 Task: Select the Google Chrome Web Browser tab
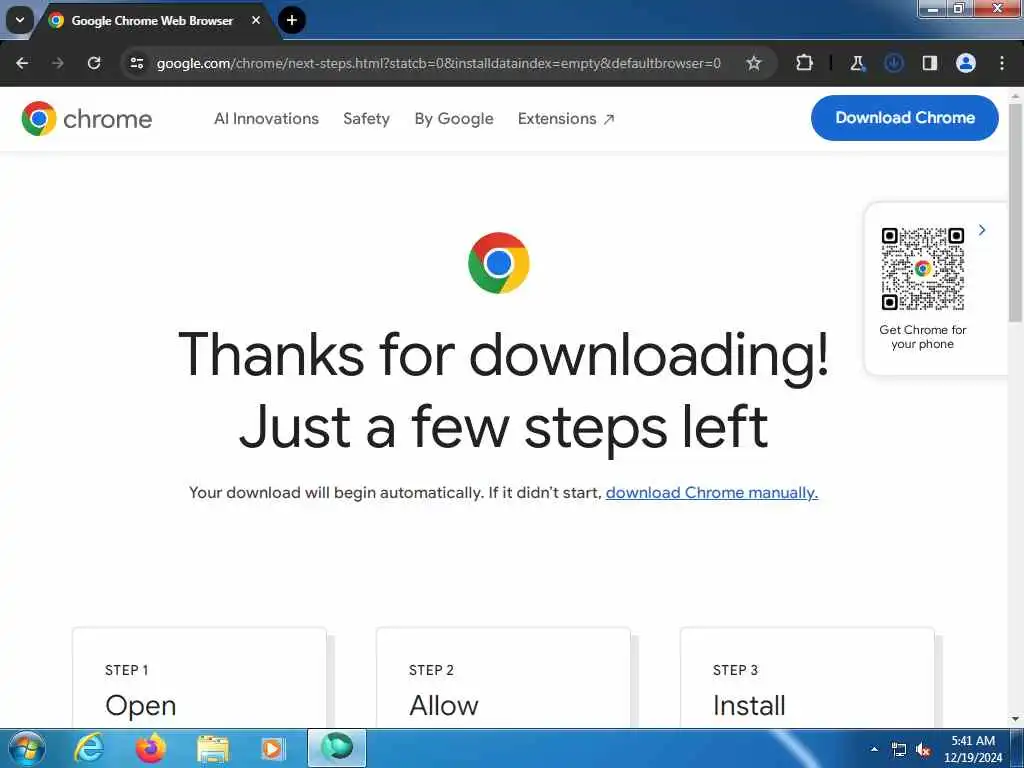pos(152,21)
